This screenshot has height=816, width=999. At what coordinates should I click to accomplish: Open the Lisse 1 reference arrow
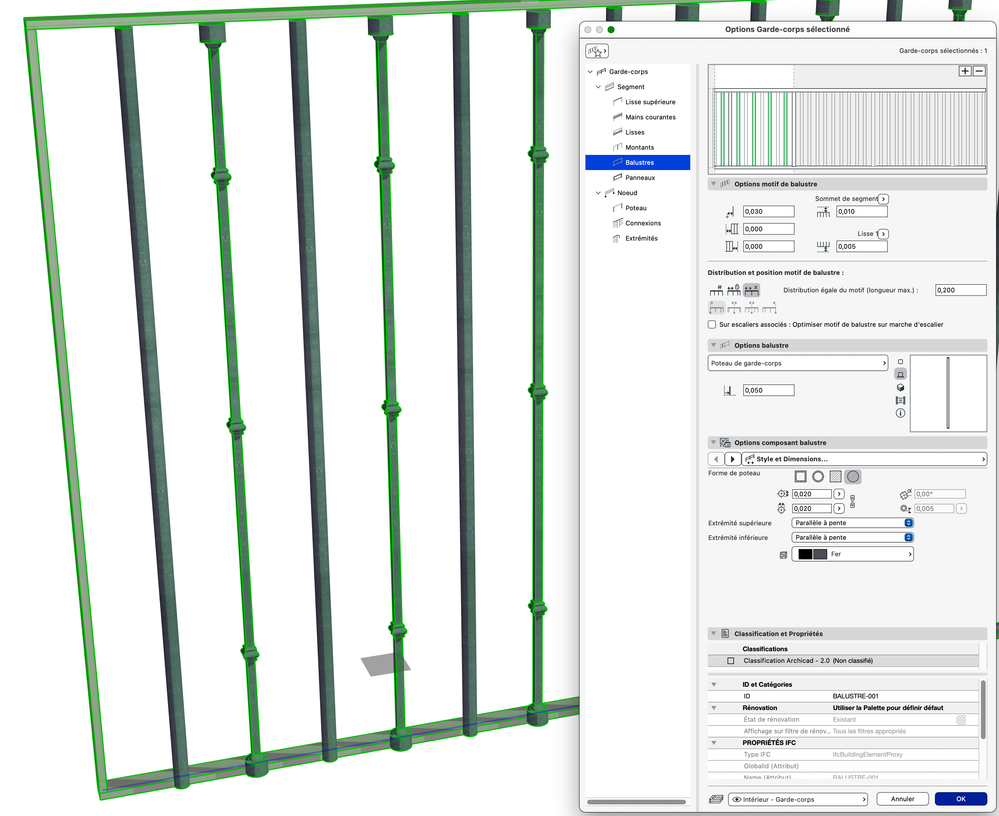883,234
